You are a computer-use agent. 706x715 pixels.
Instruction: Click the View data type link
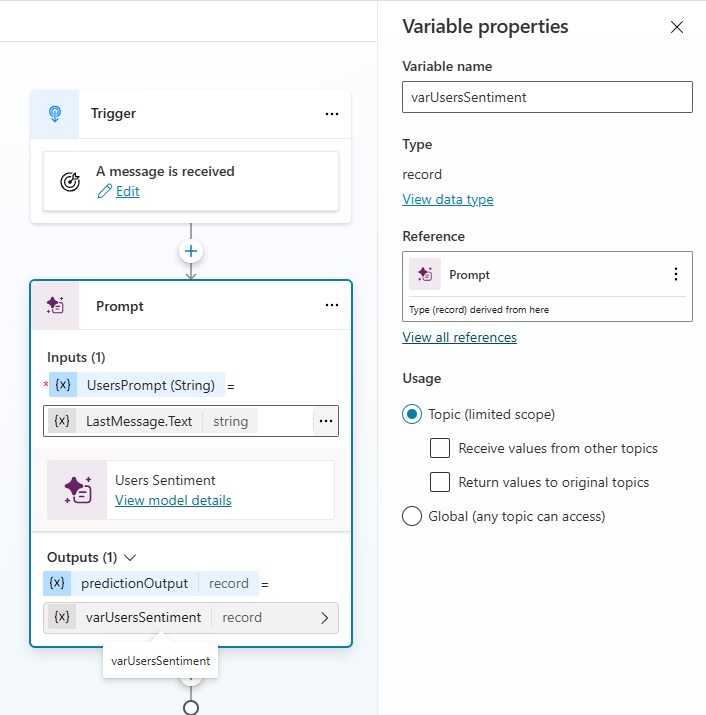click(447, 199)
